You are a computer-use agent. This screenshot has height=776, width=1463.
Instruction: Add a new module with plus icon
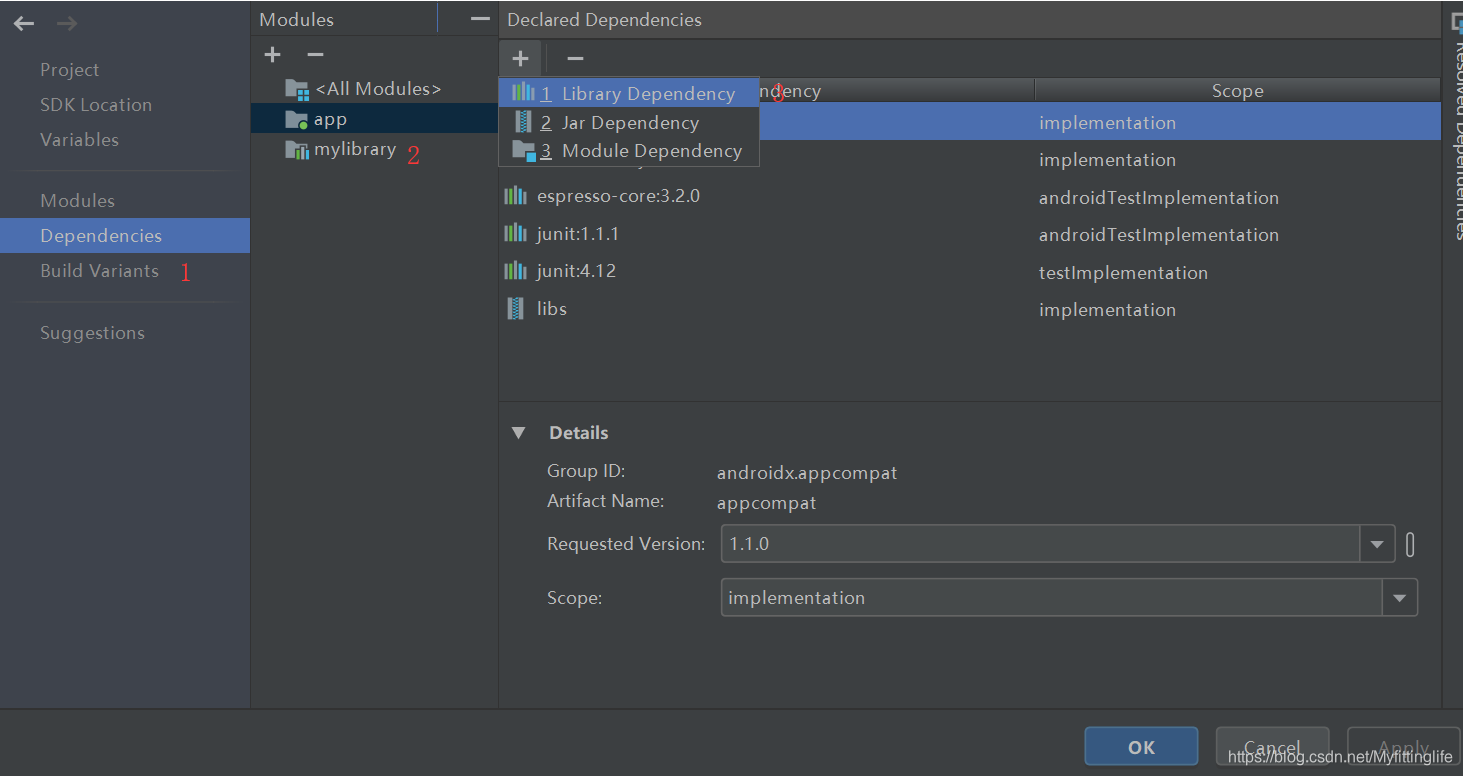pyautogui.click(x=272, y=54)
